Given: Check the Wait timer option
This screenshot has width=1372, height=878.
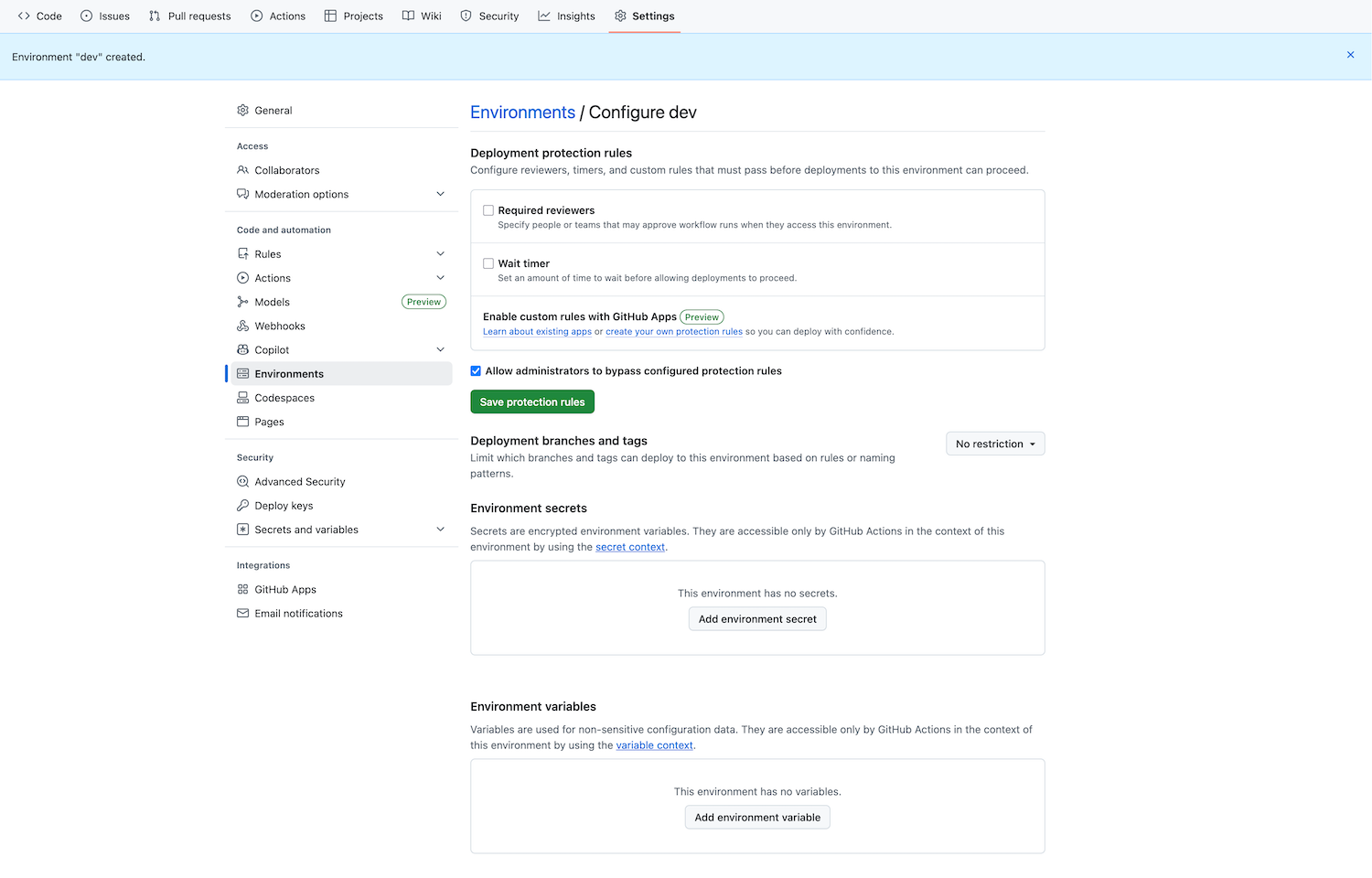Looking at the screenshot, I should [488, 263].
